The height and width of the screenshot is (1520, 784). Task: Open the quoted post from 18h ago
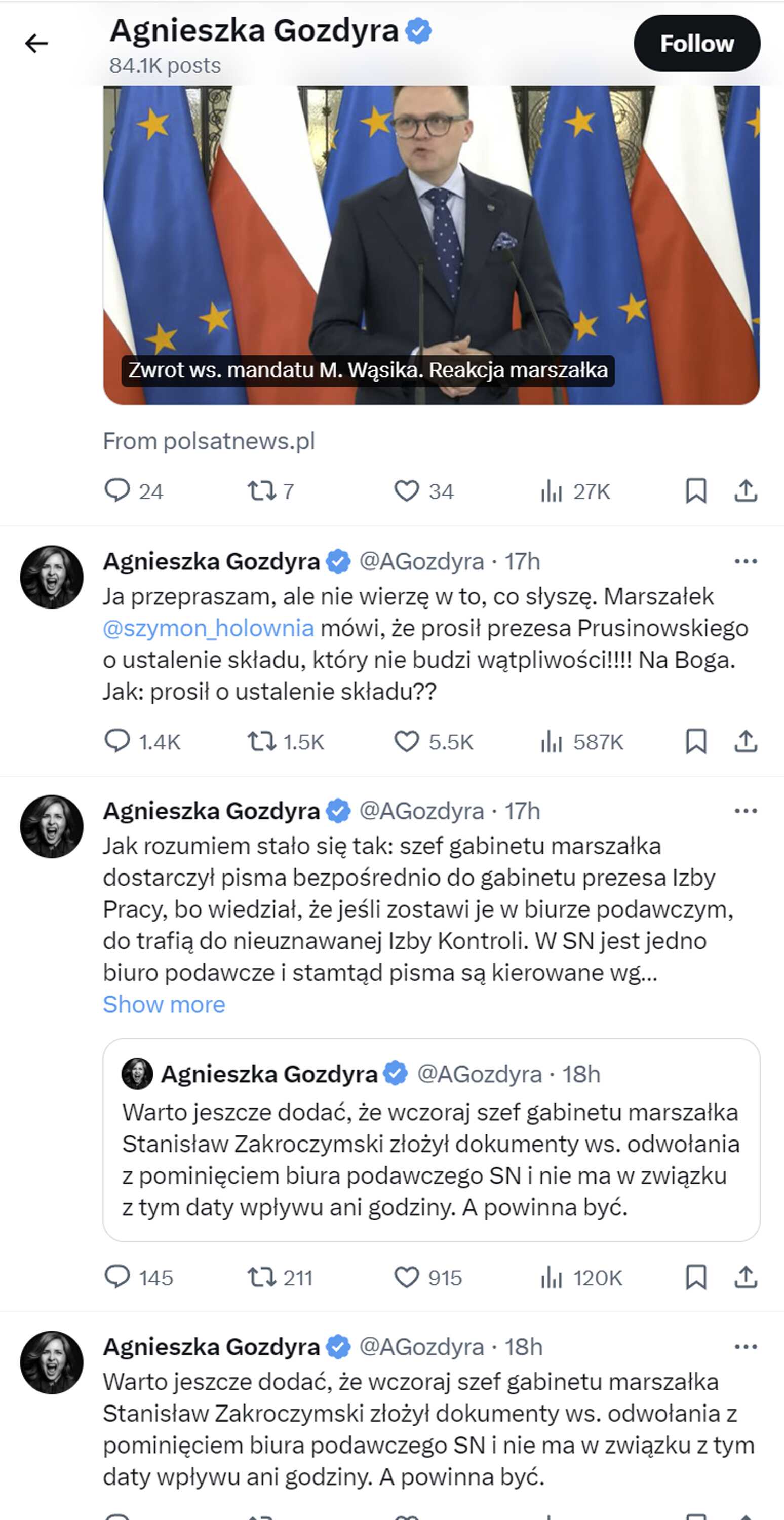pos(431,1141)
